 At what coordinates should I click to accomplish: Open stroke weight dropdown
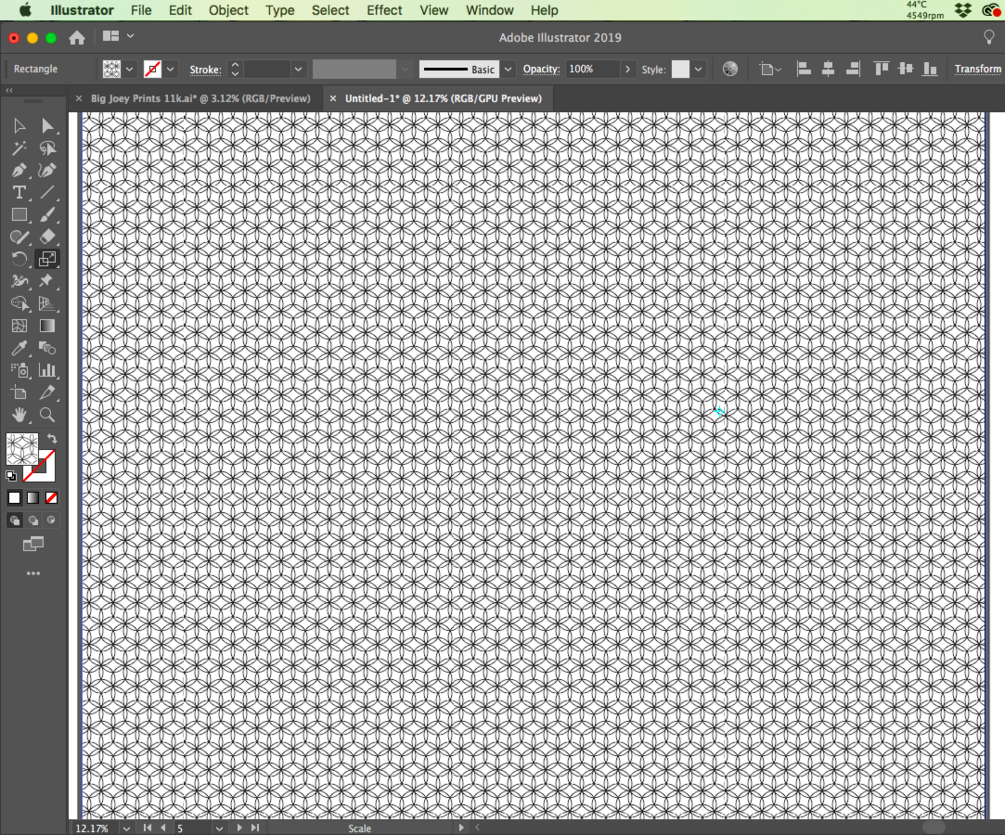[x=298, y=69]
